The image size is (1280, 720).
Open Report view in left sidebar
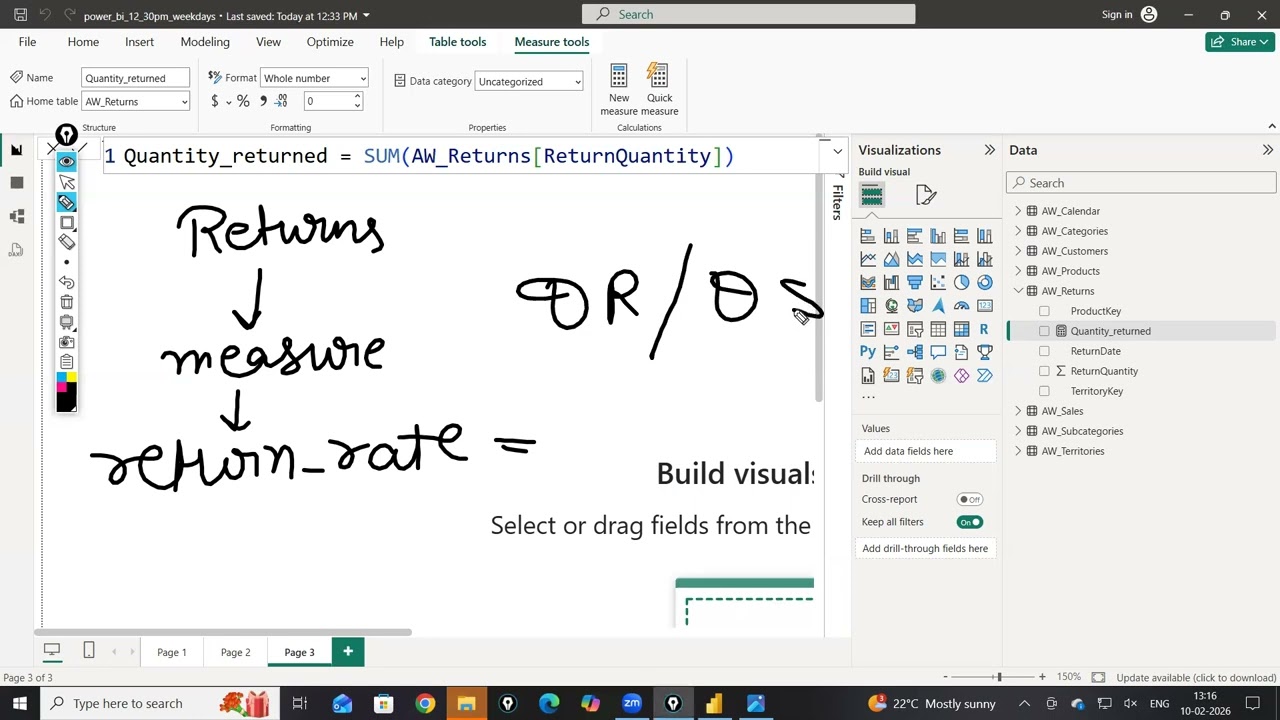16,149
